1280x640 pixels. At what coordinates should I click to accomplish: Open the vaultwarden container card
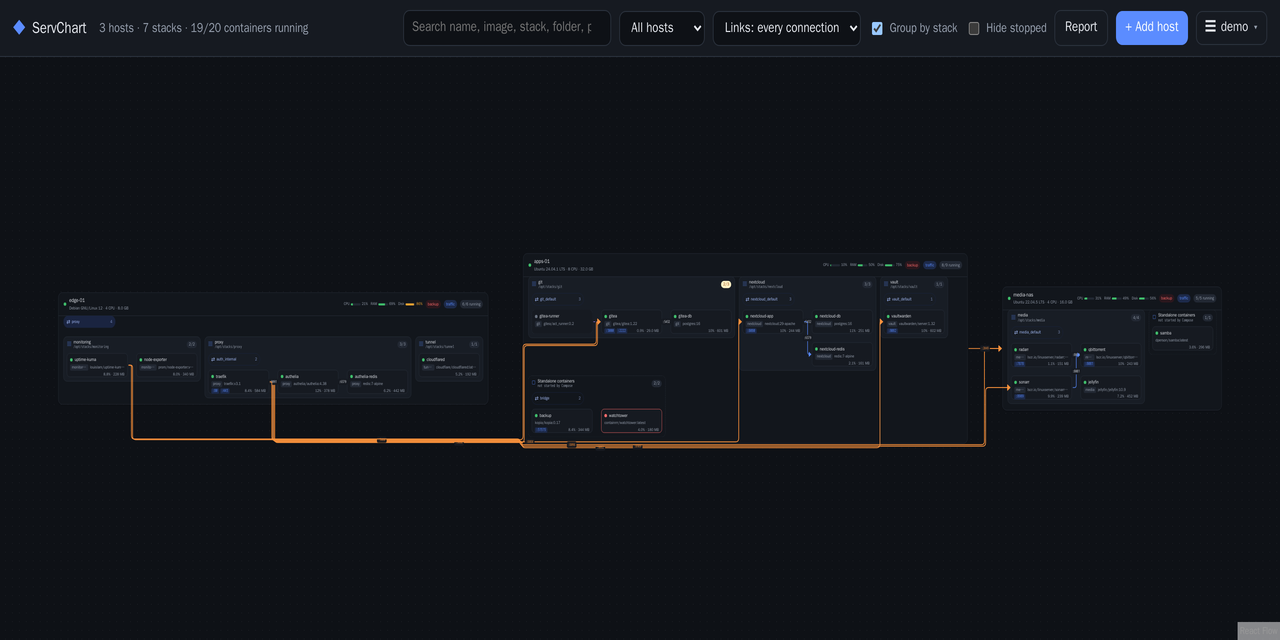click(914, 322)
